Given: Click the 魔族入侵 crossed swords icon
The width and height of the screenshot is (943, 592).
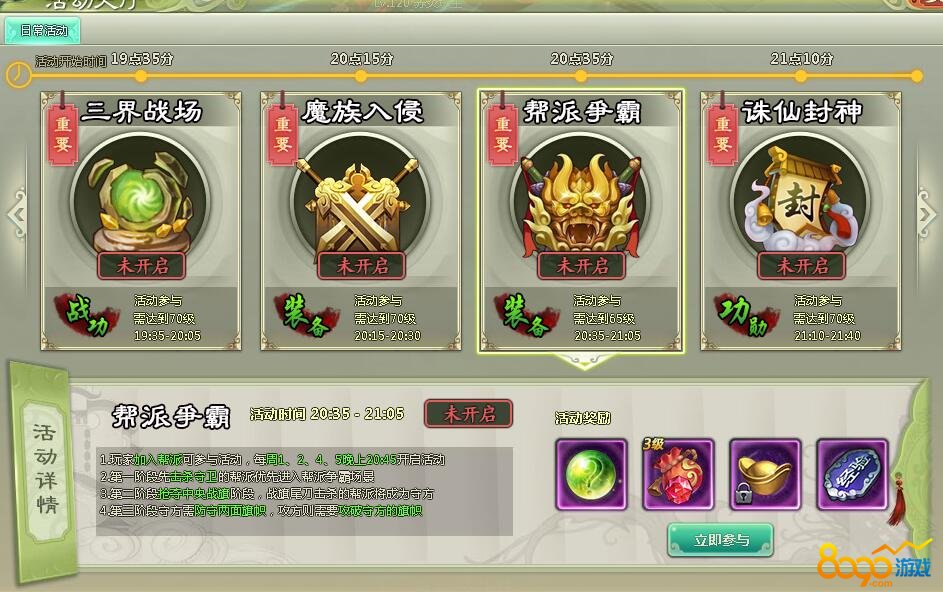Looking at the screenshot, I should (x=361, y=202).
